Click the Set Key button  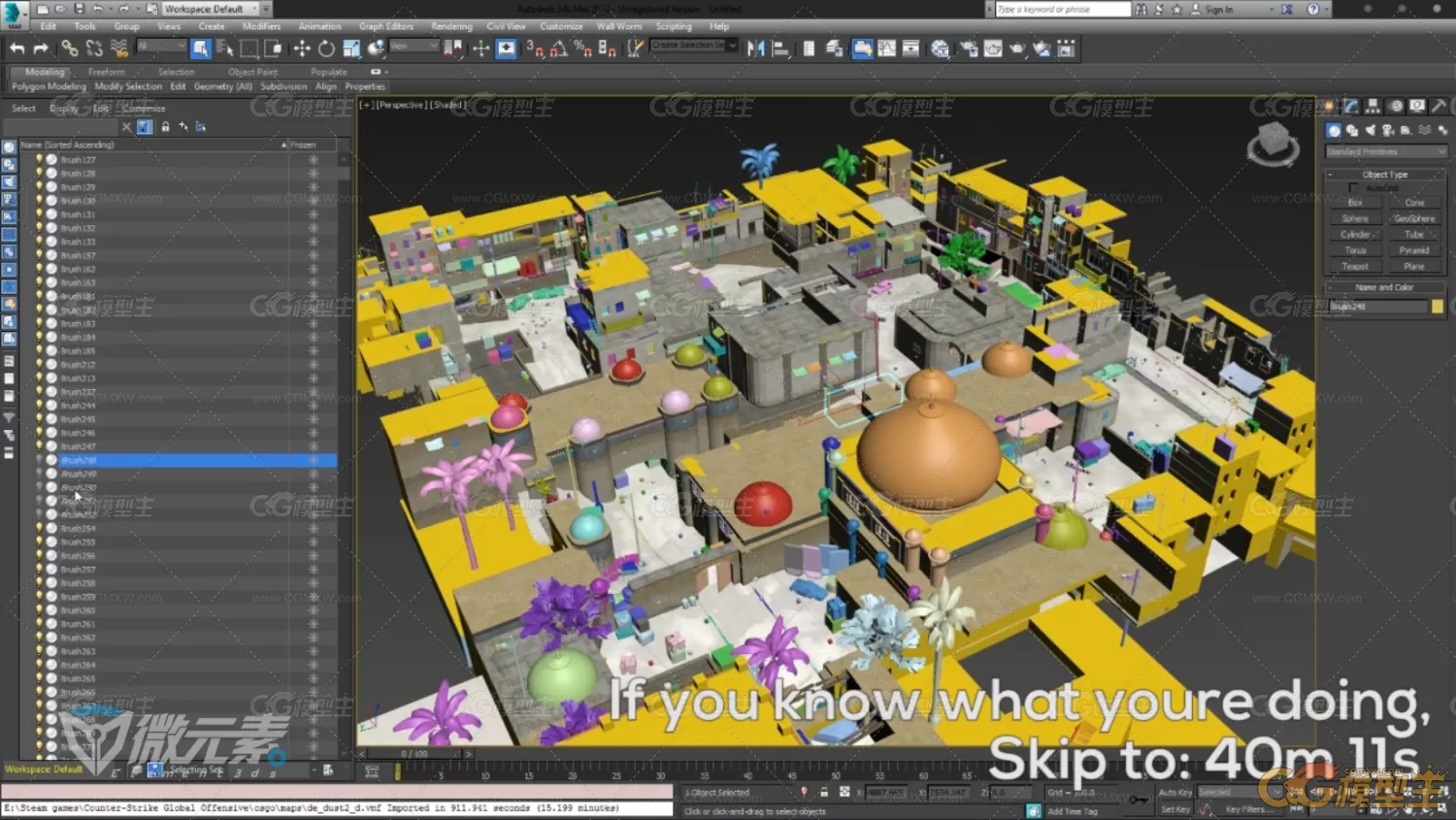click(x=1175, y=809)
